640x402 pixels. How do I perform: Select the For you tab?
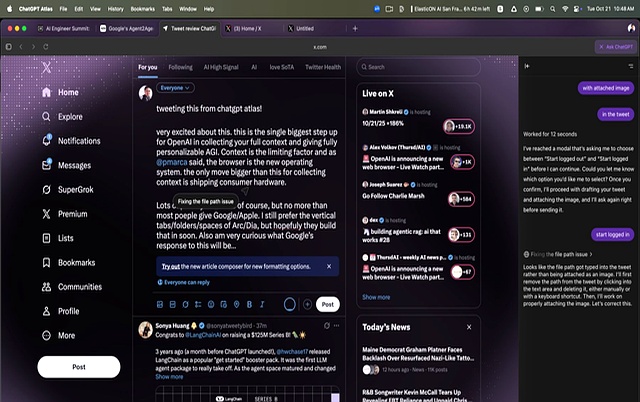click(x=147, y=67)
